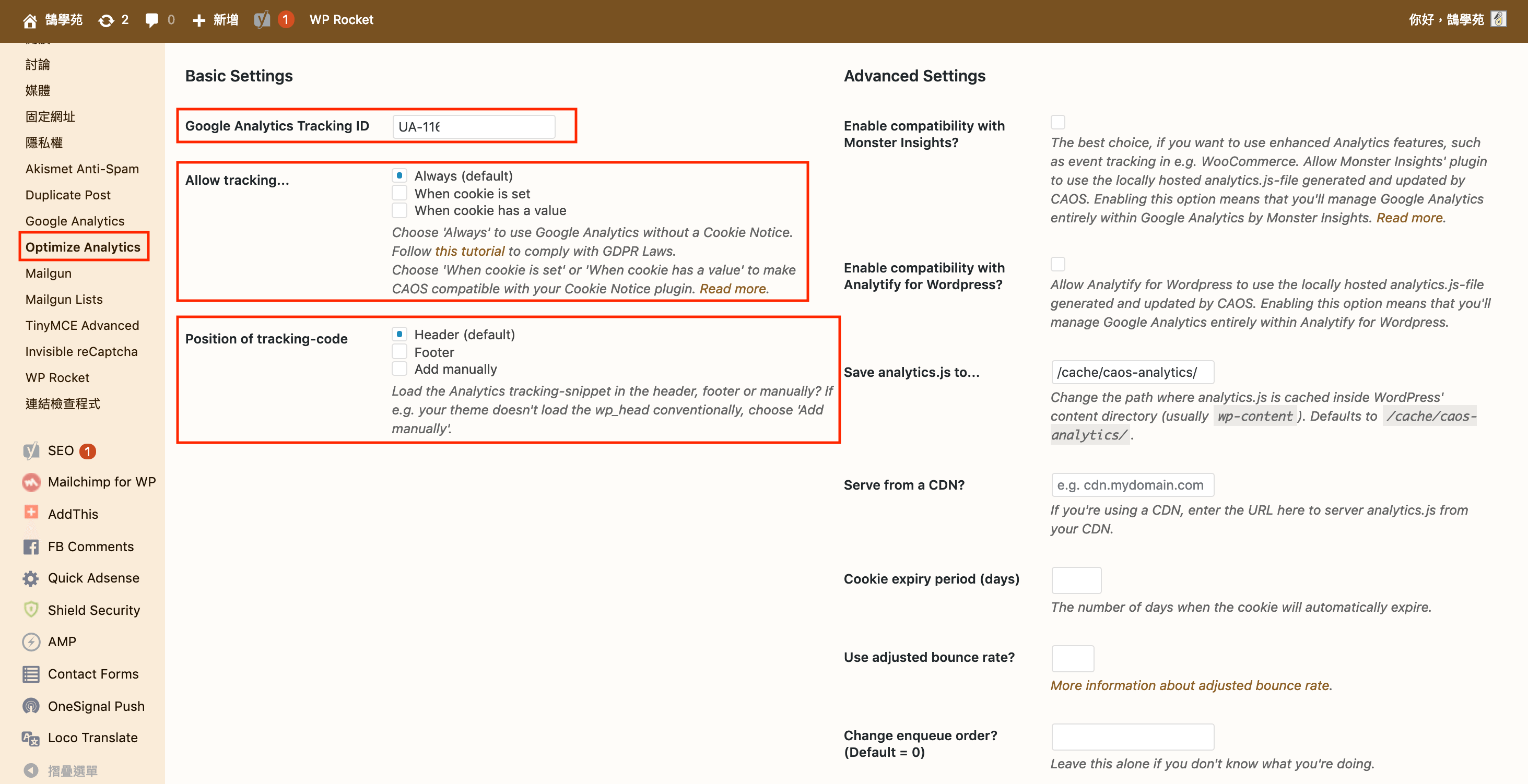This screenshot has height=784, width=1528.
Task: Click the Quick Adsense gear icon
Action: (31, 579)
